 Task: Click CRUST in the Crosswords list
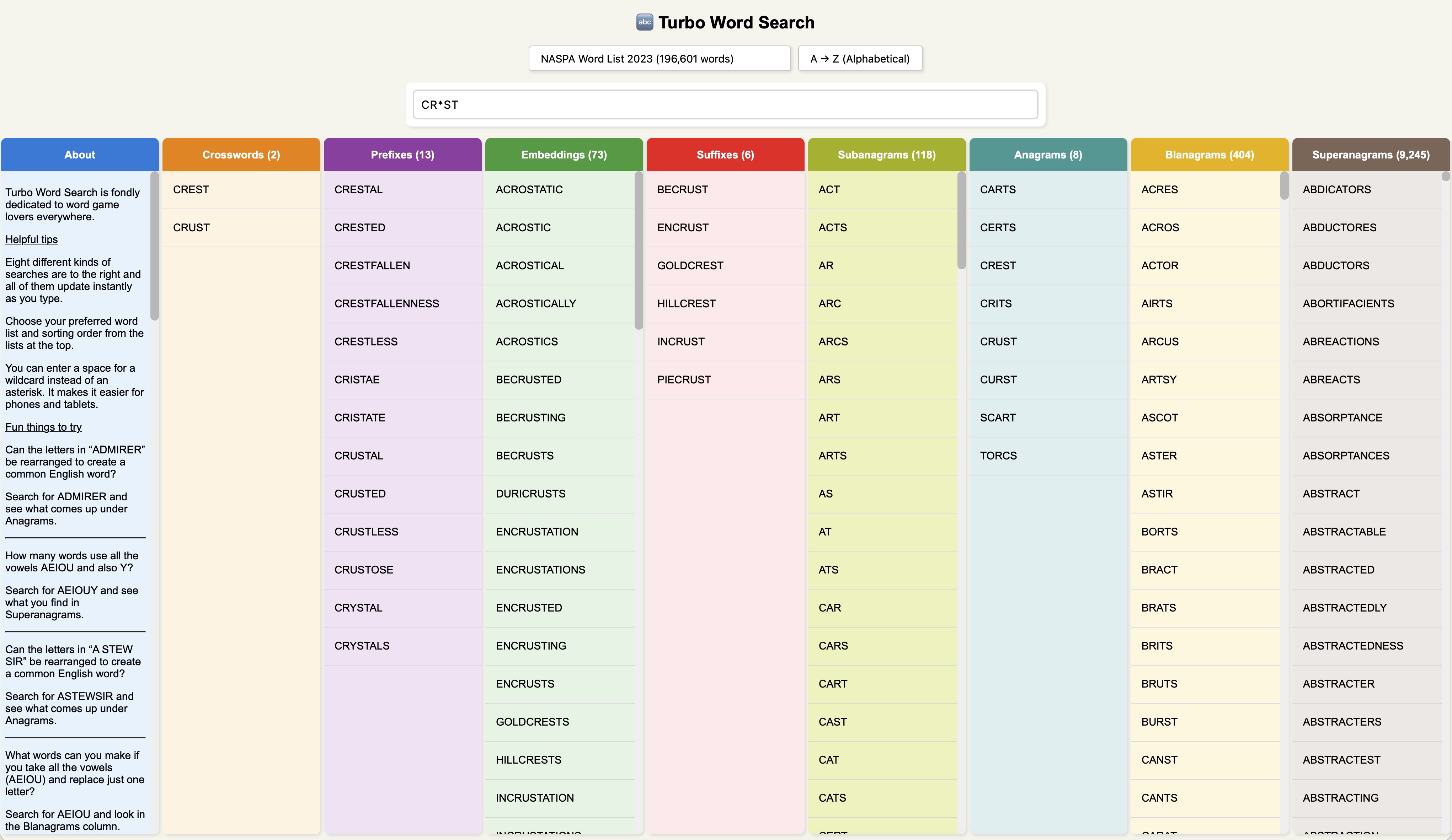[x=191, y=227]
